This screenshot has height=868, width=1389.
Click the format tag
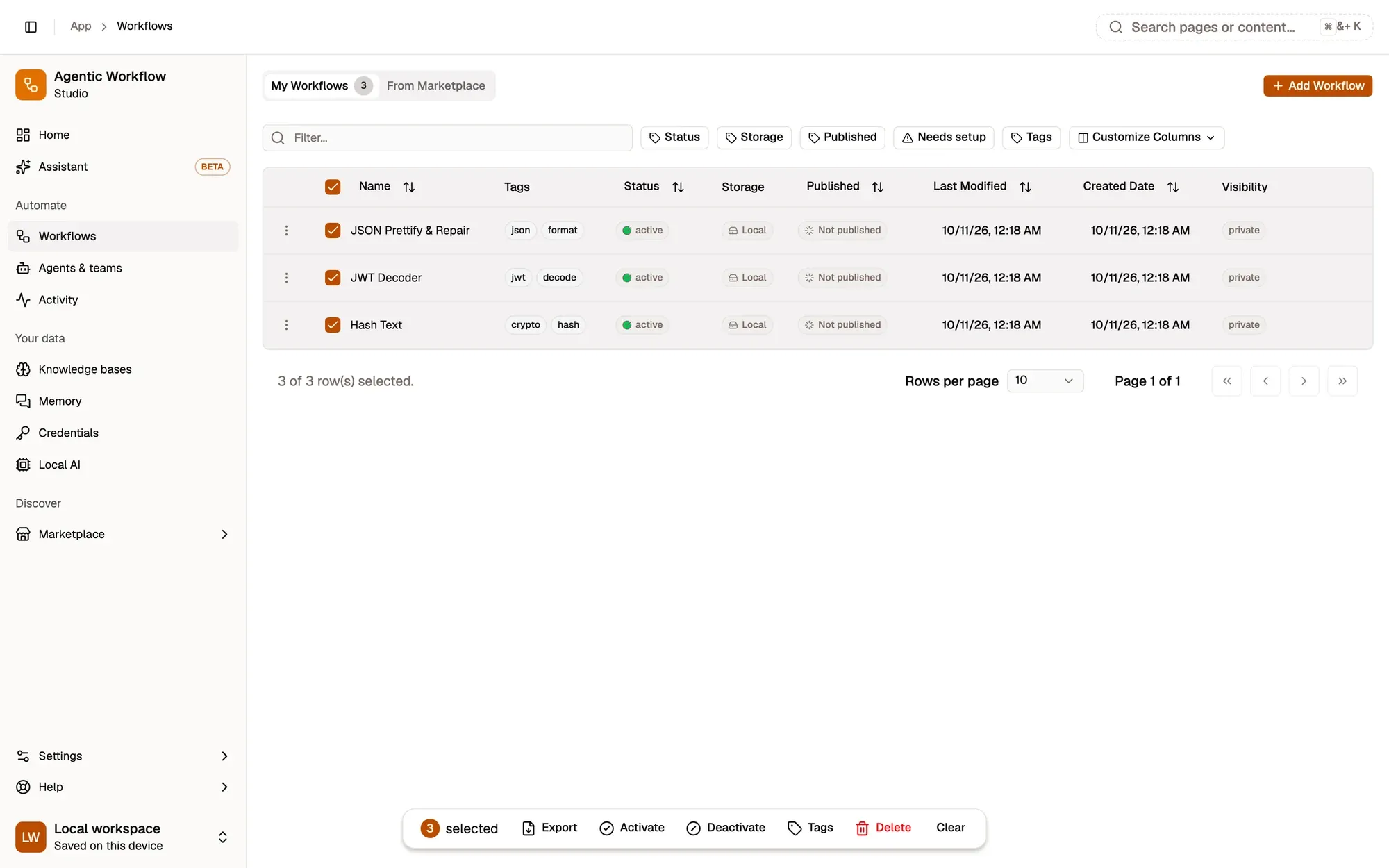(x=563, y=231)
